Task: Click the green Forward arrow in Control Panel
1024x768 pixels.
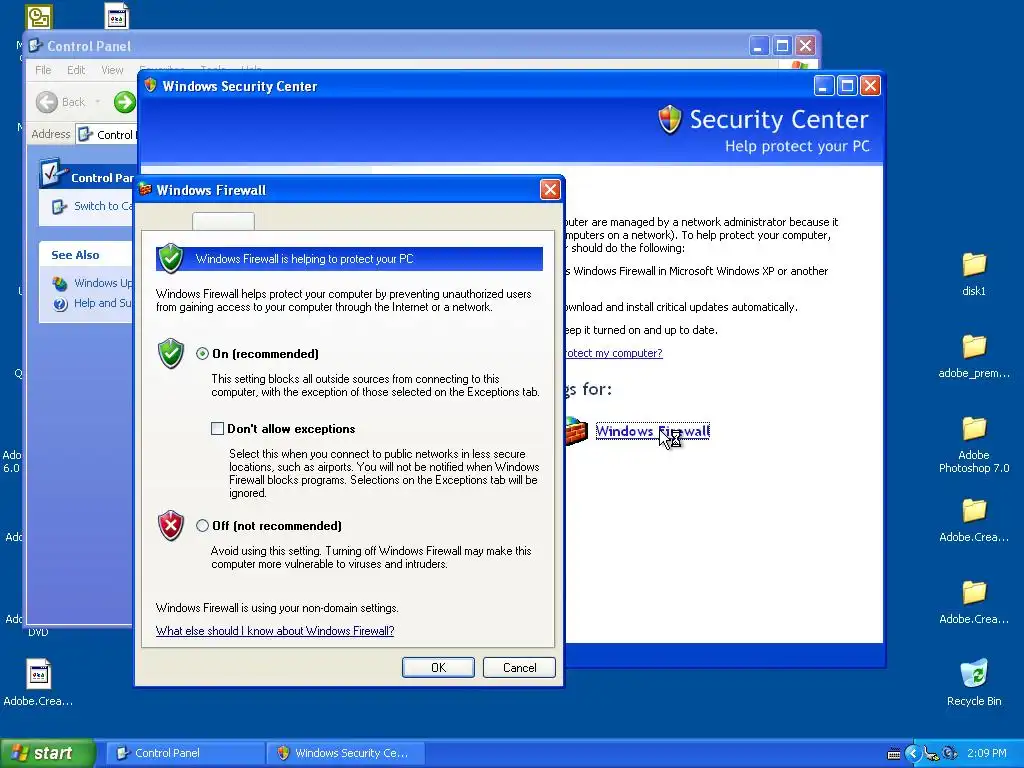Action: (124, 102)
